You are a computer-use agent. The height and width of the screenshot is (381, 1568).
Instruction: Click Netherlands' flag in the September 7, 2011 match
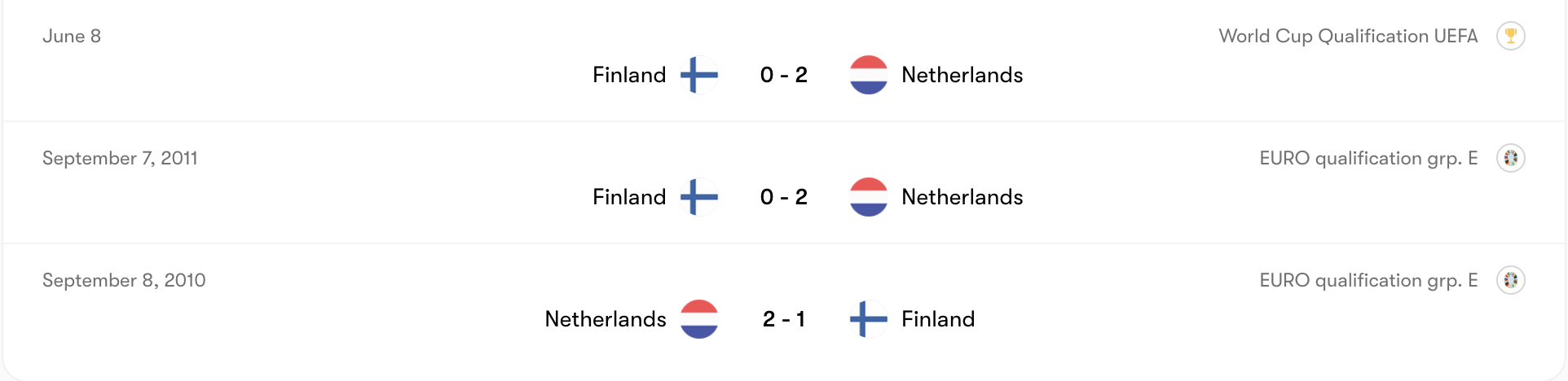pos(868,197)
